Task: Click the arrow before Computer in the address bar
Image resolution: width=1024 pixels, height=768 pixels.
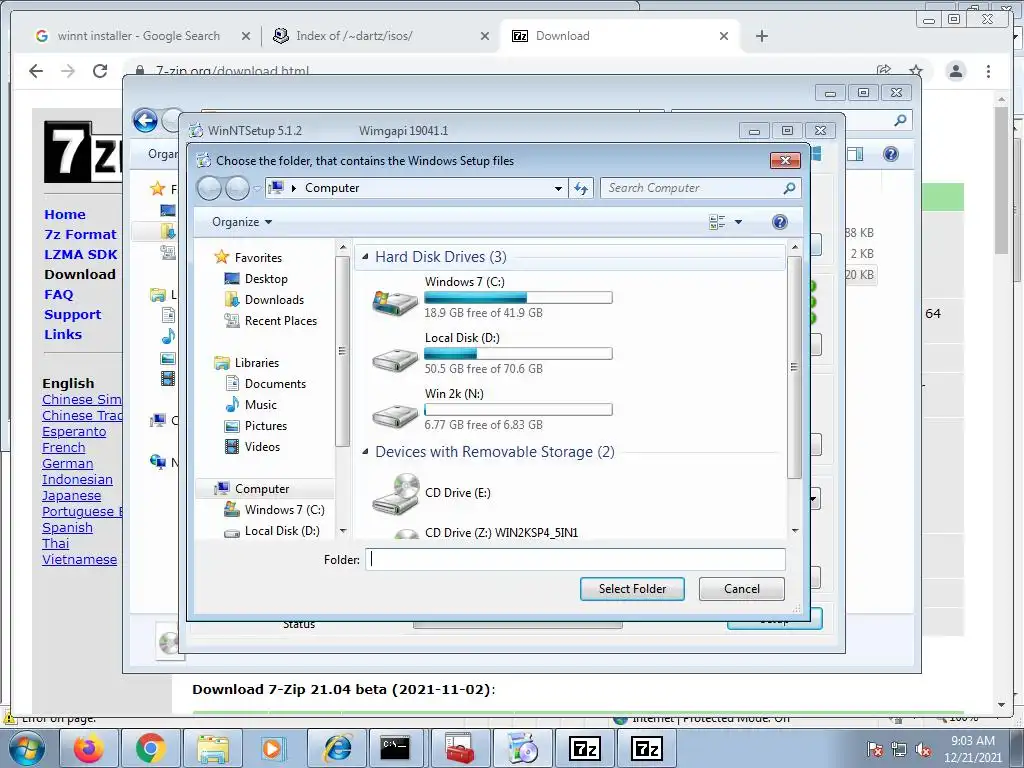Action: pos(294,188)
